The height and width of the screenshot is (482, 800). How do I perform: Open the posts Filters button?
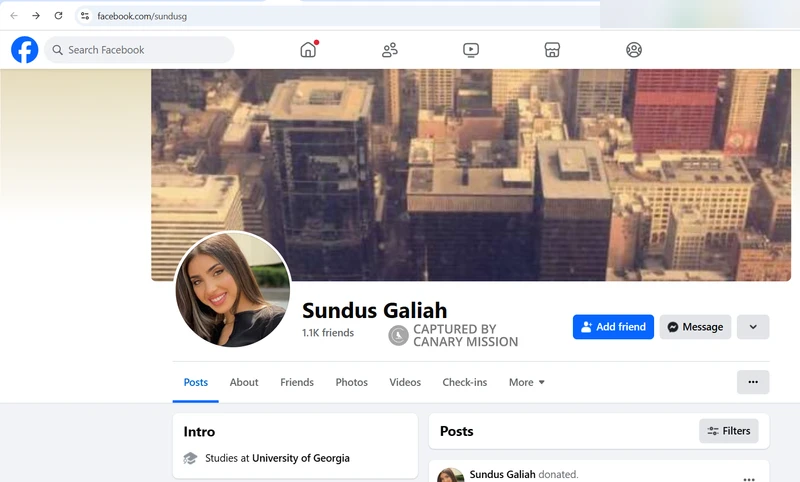[728, 431]
